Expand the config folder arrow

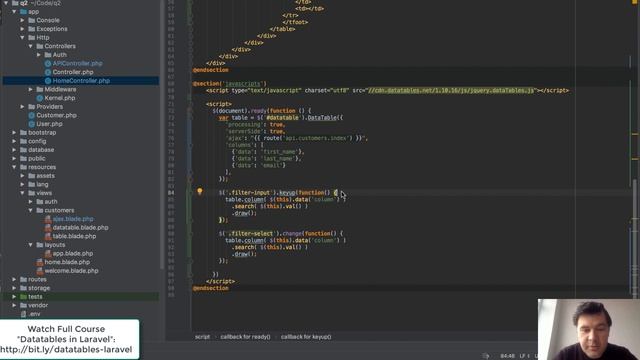(14, 141)
